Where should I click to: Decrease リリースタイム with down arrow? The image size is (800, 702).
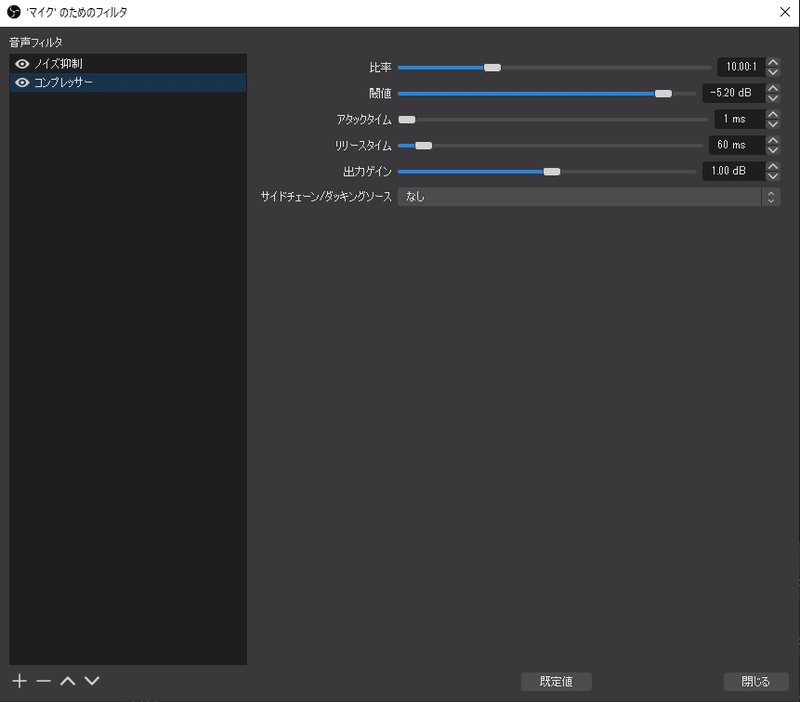[773, 150]
